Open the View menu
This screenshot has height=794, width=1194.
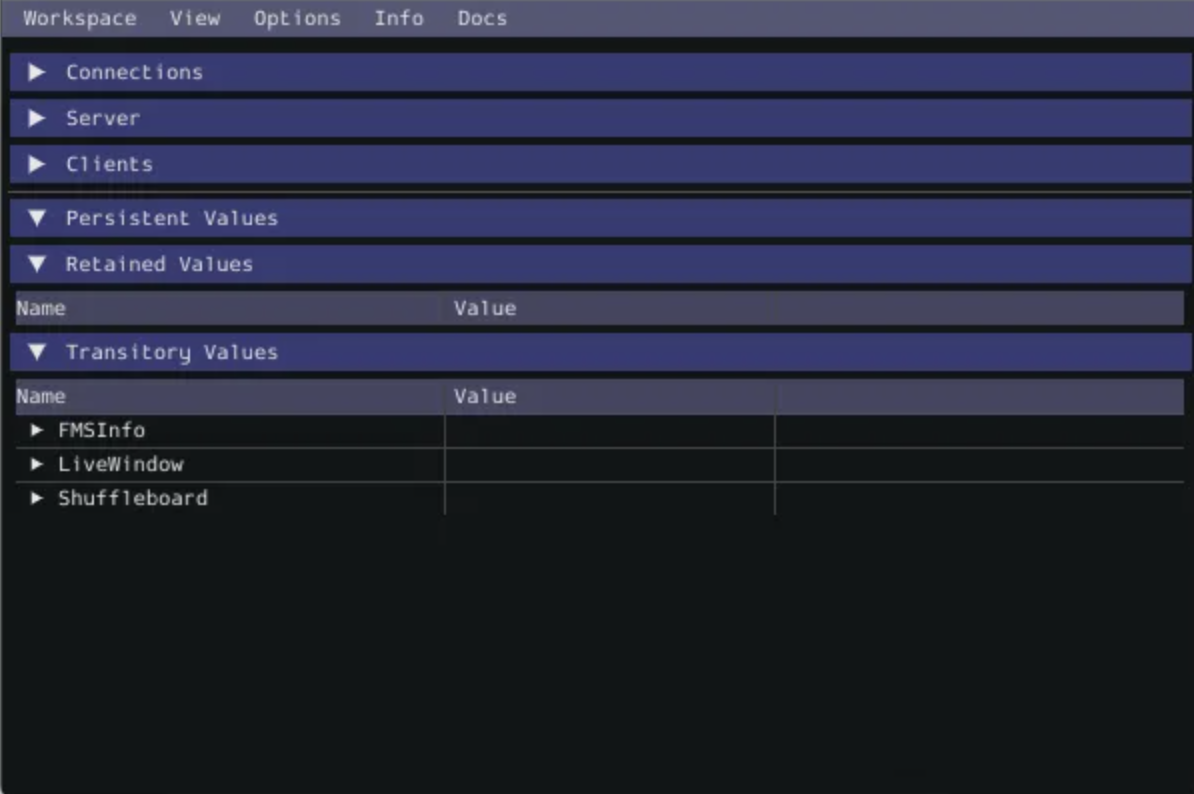[194, 18]
